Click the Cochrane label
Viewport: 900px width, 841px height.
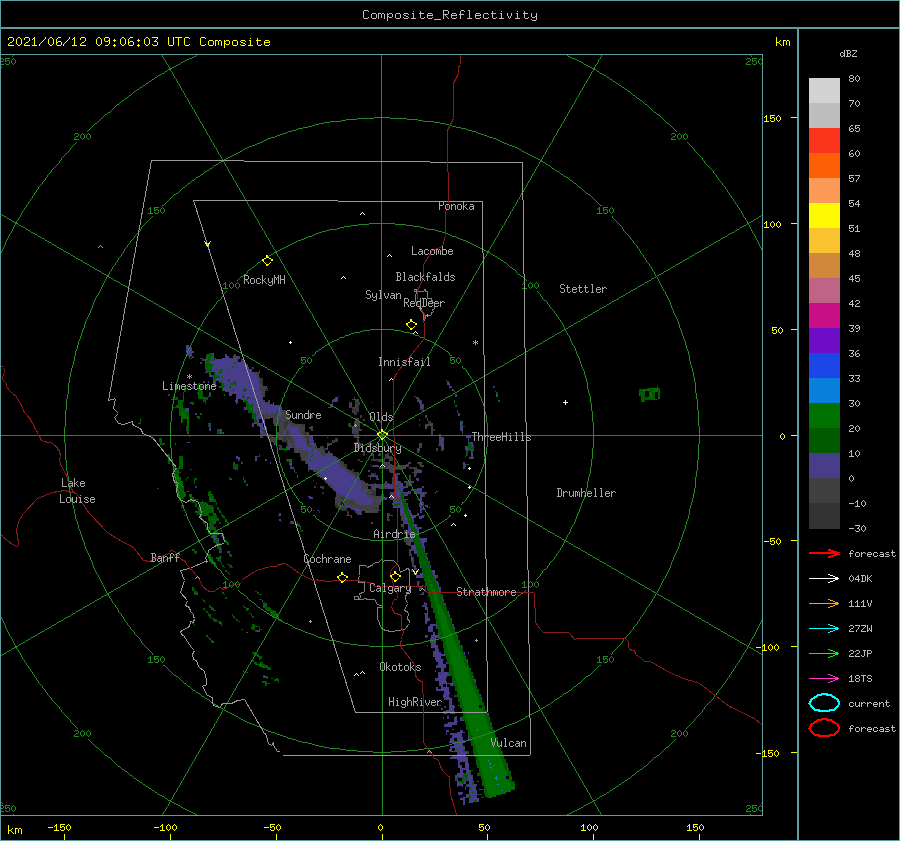pyautogui.click(x=327, y=559)
